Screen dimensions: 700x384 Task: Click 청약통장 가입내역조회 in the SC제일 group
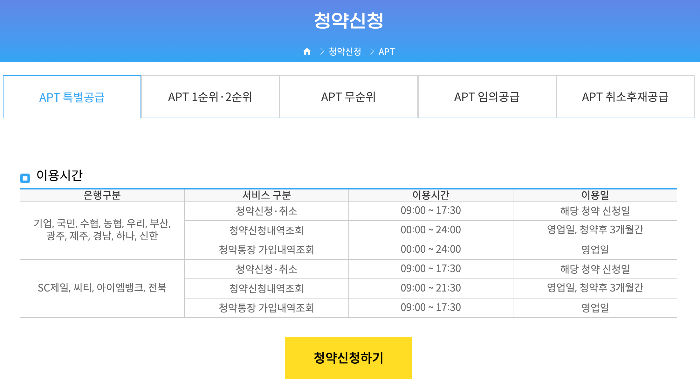tap(267, 308)
